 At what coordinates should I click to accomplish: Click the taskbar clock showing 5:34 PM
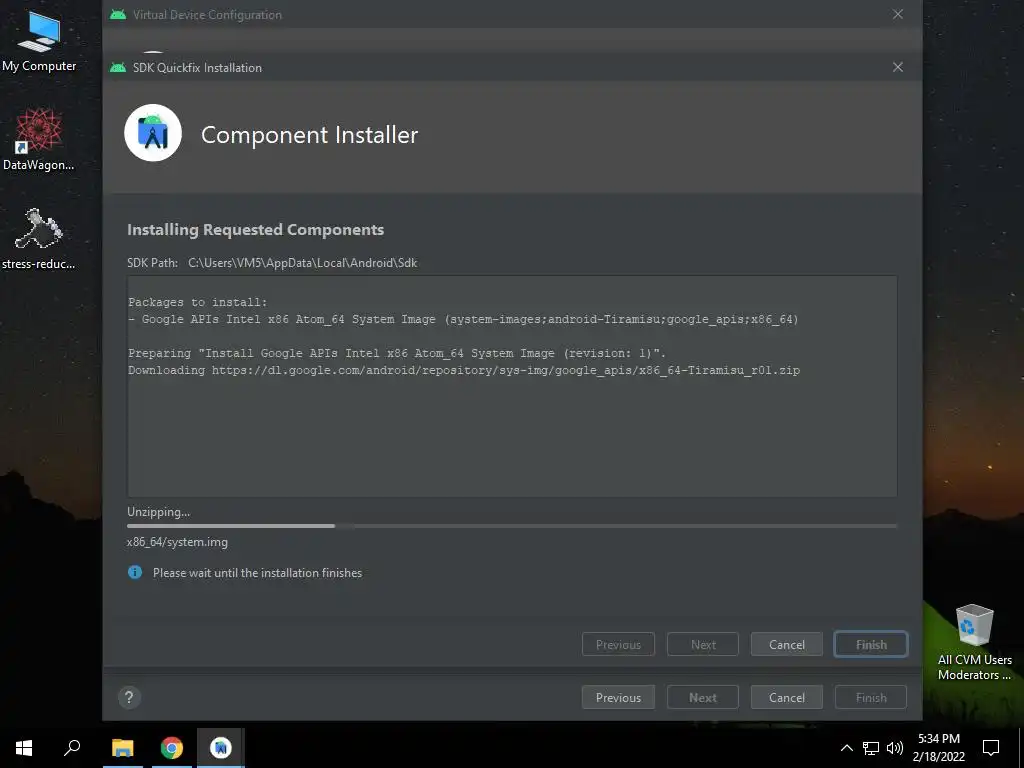(938, 739)
